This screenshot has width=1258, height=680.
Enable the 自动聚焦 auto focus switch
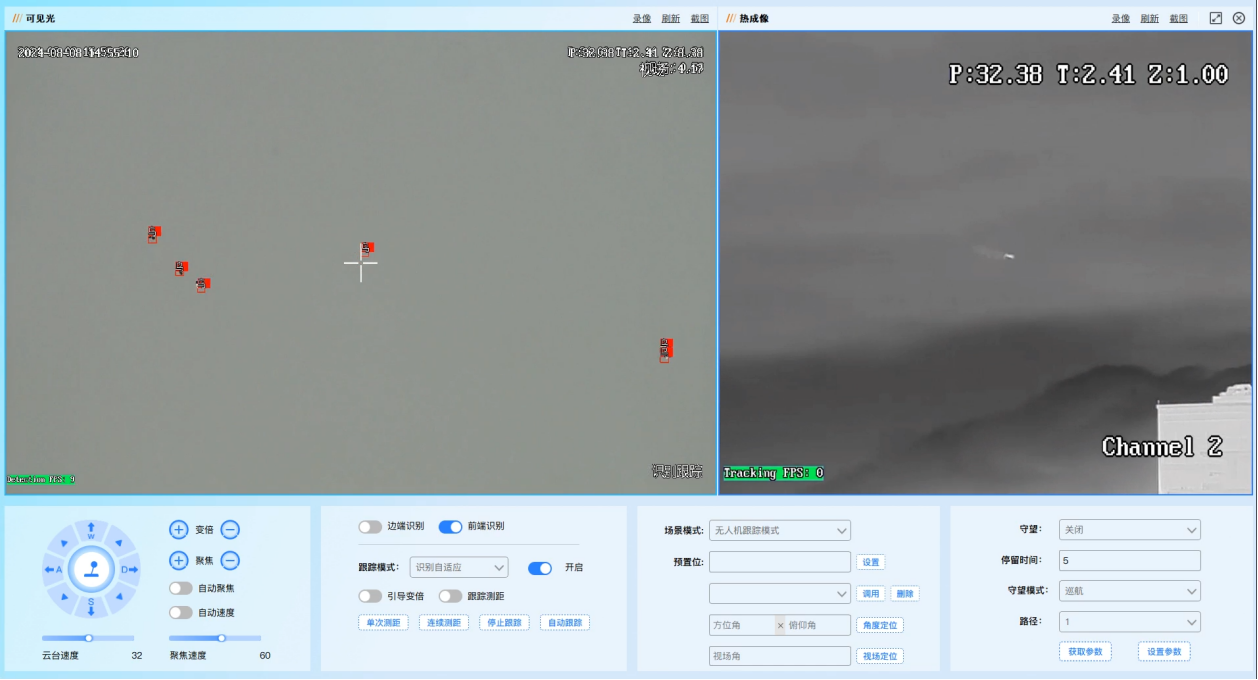181,588
